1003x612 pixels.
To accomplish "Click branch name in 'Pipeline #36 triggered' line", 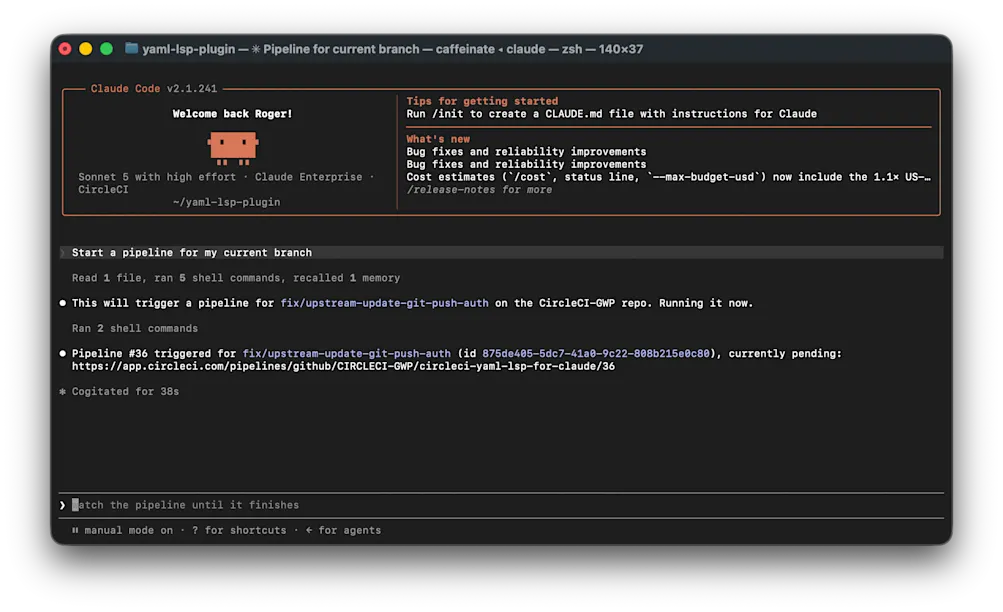I will coord(347,354).
